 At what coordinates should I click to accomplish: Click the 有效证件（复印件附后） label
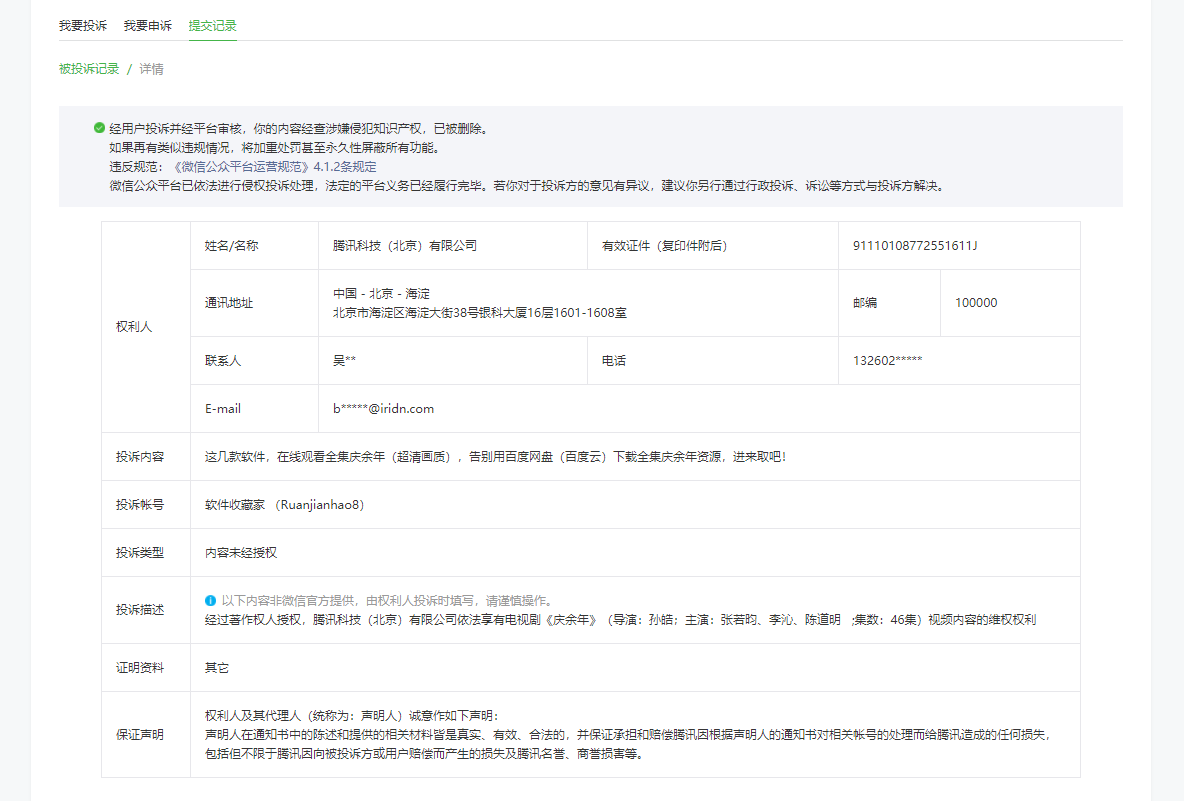click(664, 245)
